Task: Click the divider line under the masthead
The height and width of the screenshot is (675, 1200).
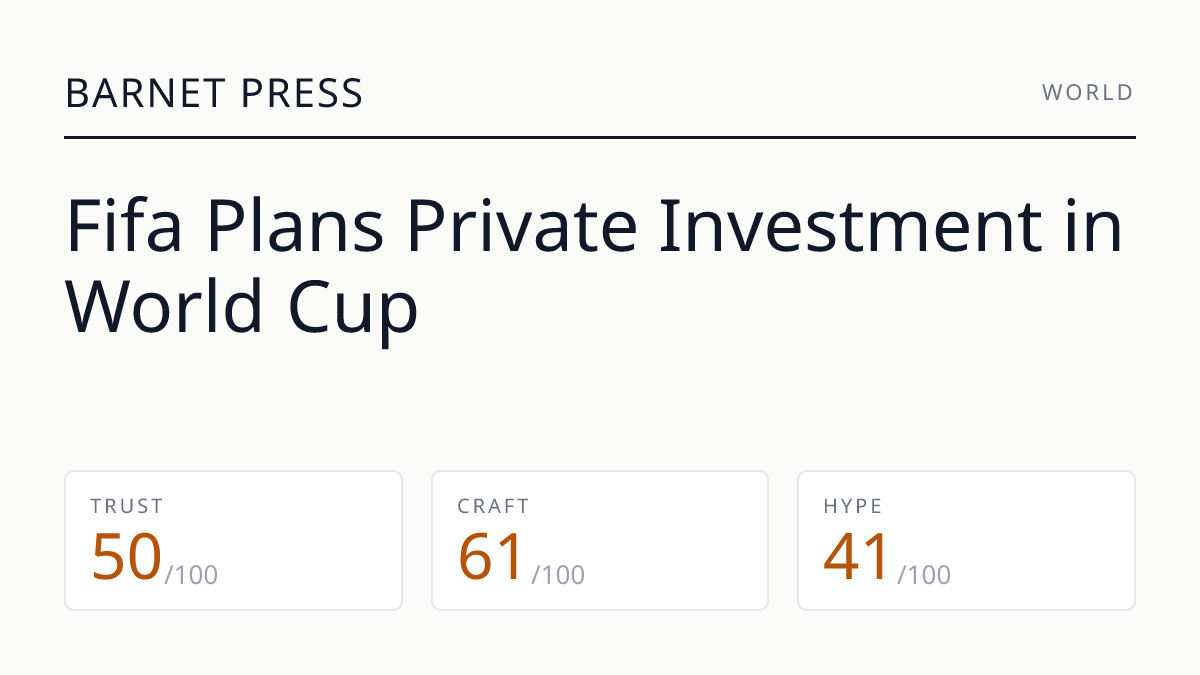Action: pyautogui.click(x=600, y=137)
